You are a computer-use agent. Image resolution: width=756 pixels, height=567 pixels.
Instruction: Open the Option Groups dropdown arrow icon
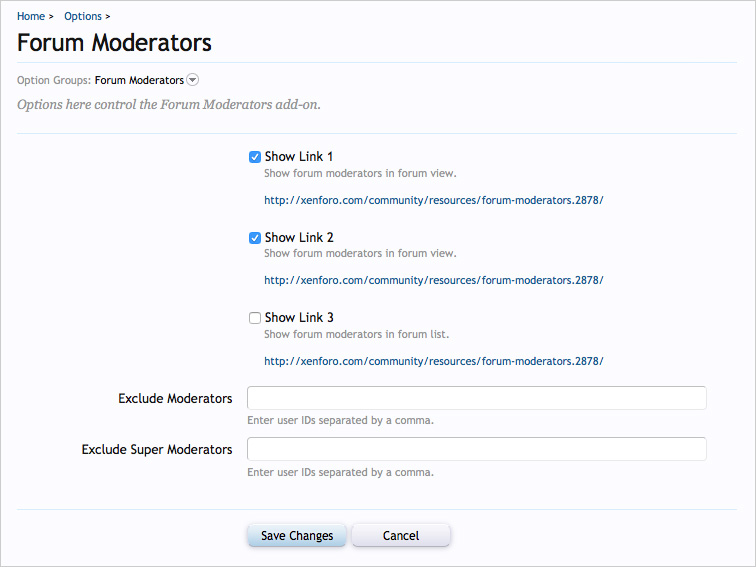pyautogui.click(x=193, y=80)
